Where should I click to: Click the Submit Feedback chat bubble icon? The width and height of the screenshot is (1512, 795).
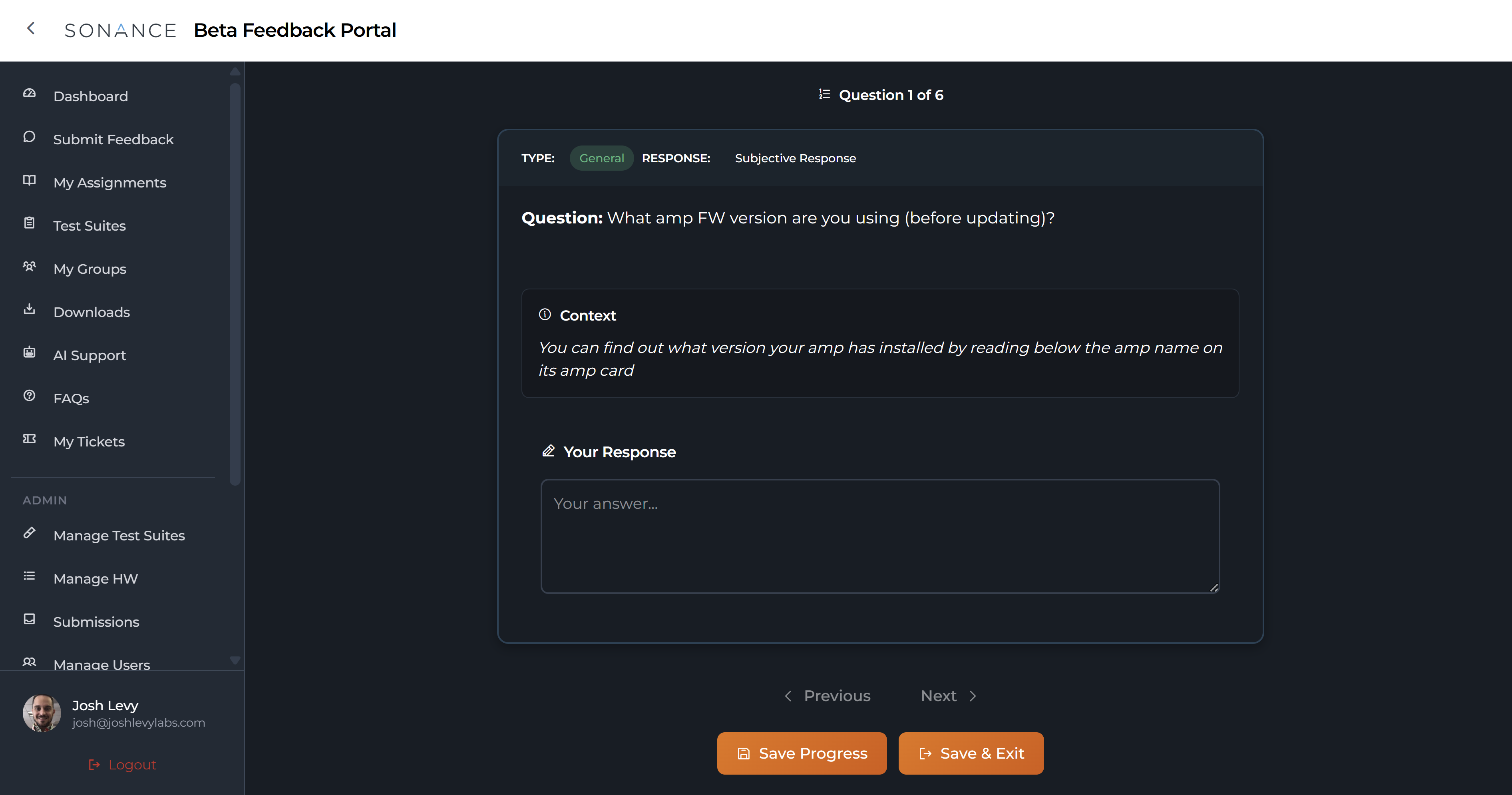tap(29, 137)
